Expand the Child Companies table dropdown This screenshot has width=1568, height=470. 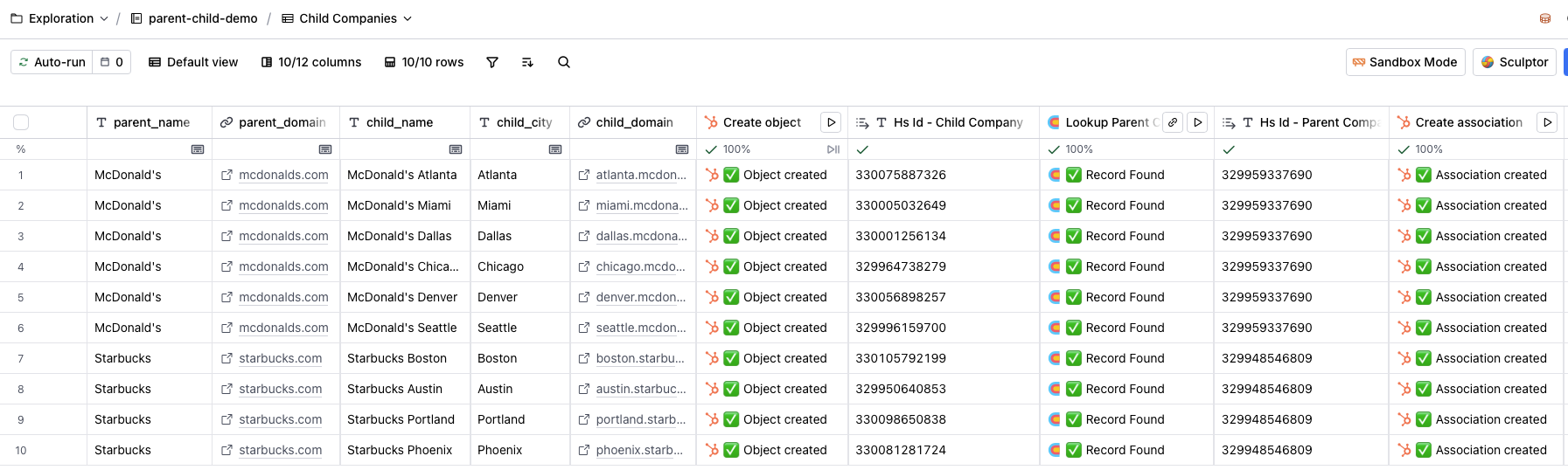point(346,18)
